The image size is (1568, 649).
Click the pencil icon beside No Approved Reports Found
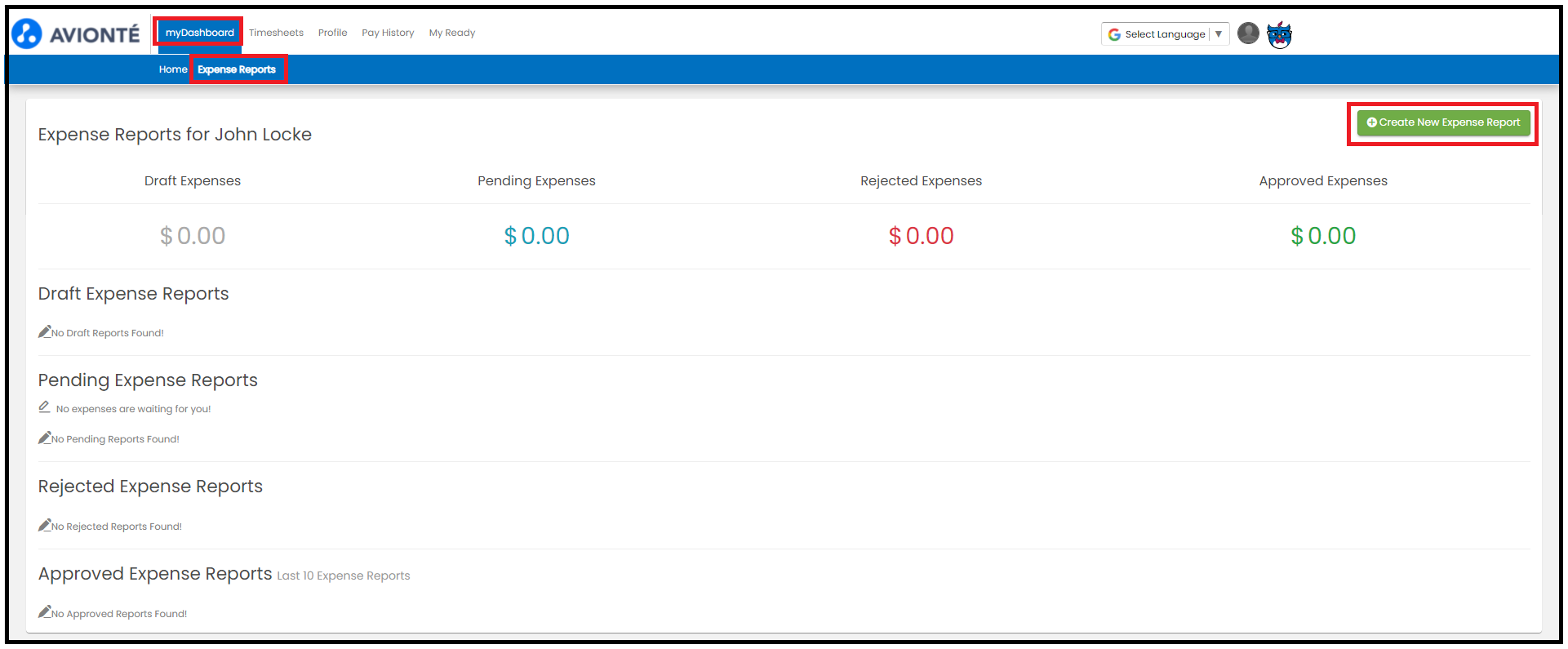point(45,612)
